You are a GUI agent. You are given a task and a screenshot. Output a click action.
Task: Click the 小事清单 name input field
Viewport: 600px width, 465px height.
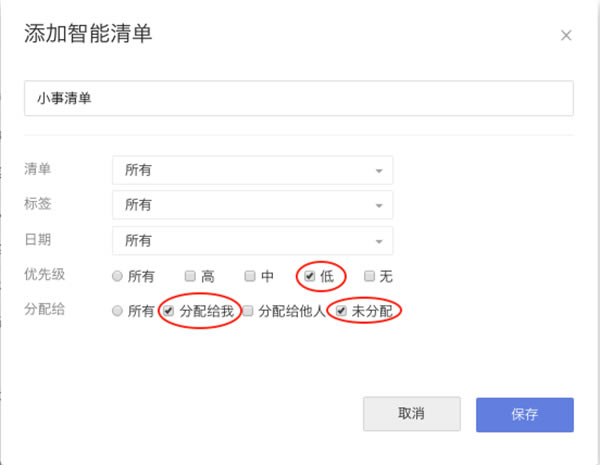[x=298, y=99]
